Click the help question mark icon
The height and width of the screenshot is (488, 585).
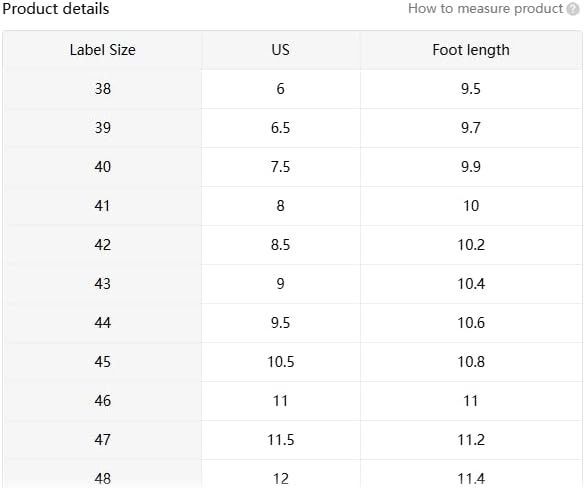coord(573,9)
